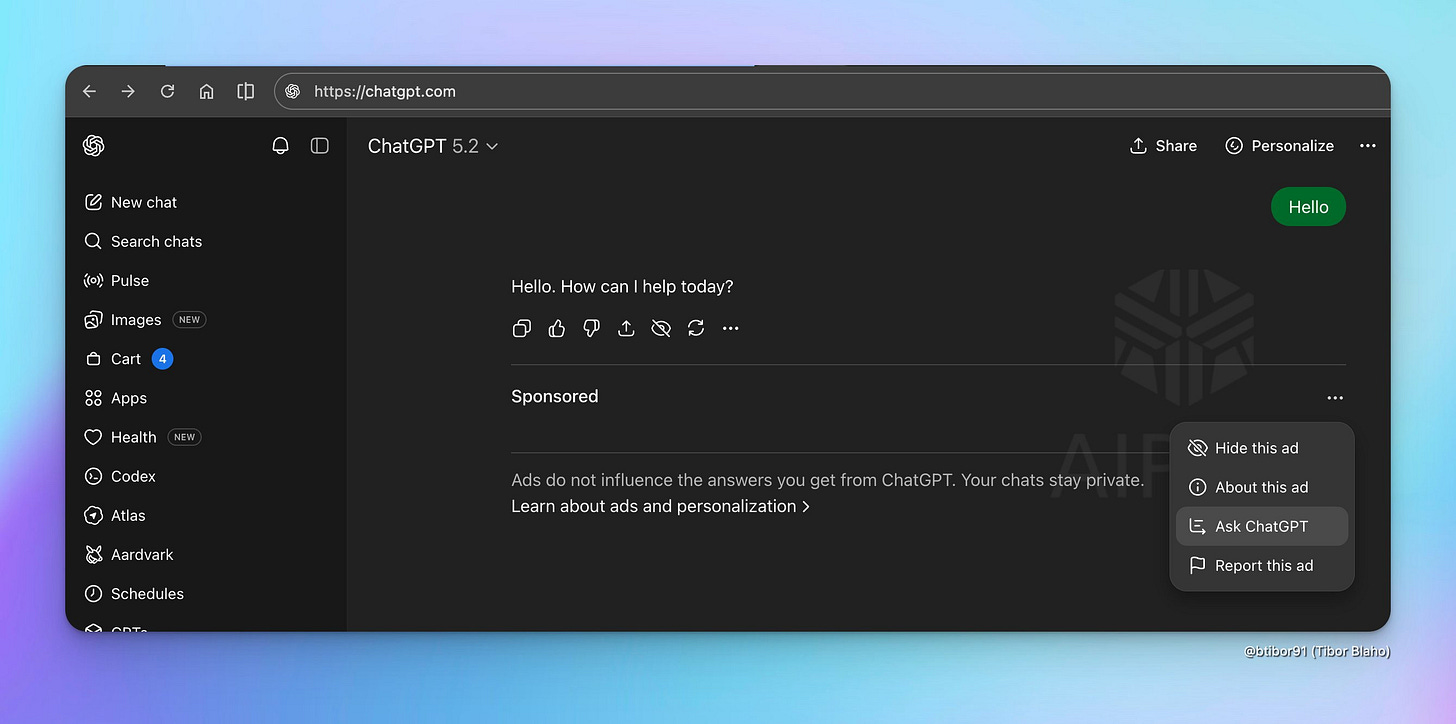1456x724 pixels.
Task: Copy the response with the copy icon
Action: click(x=522, y=328)
